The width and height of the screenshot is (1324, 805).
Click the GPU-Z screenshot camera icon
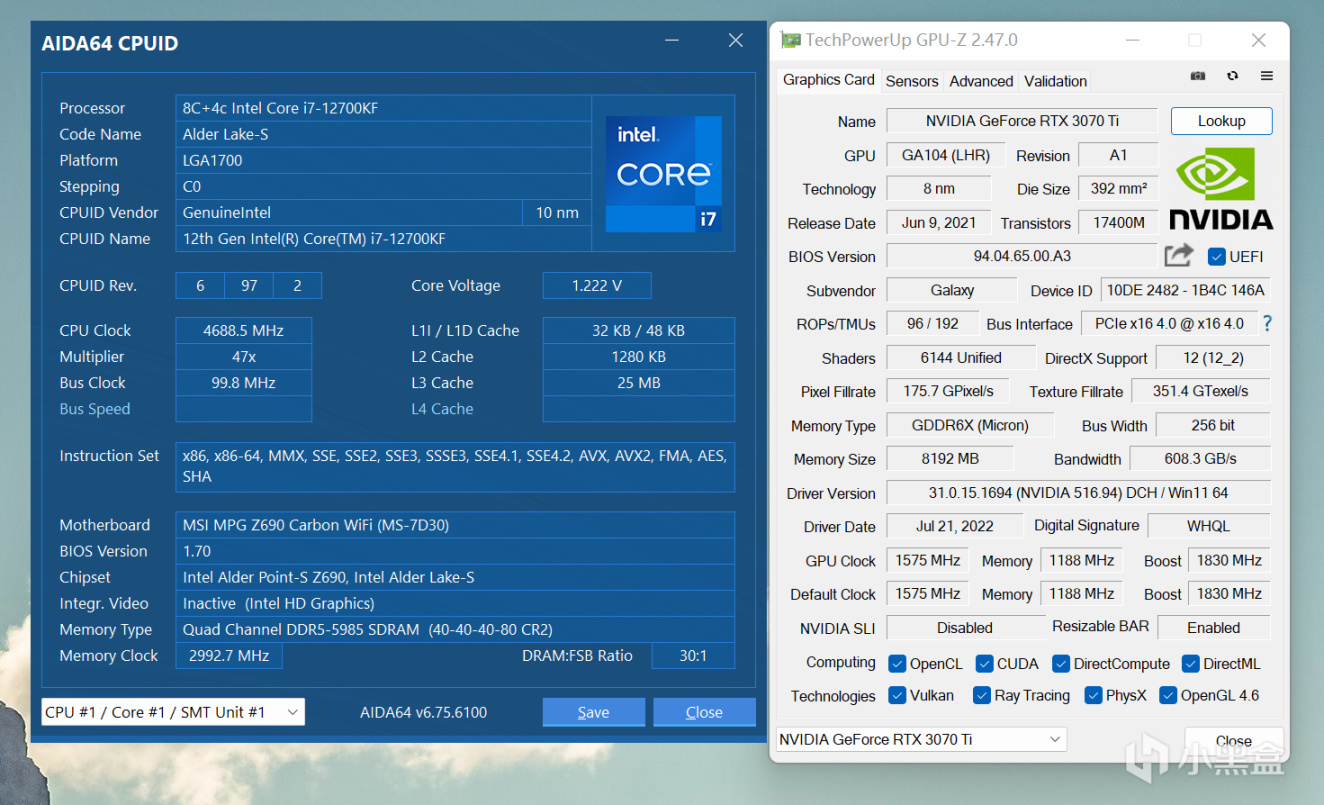click(1198, 77)
